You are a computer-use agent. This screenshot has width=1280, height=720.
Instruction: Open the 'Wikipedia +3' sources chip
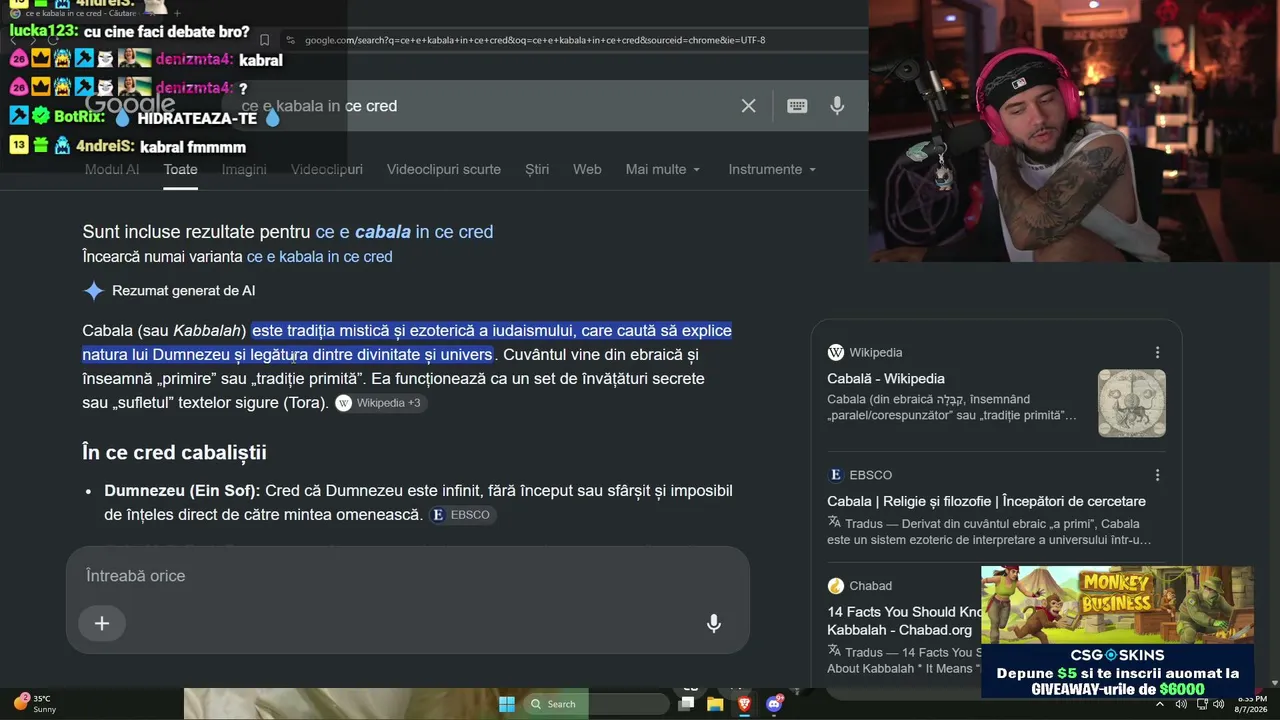[x=381, y=403]
